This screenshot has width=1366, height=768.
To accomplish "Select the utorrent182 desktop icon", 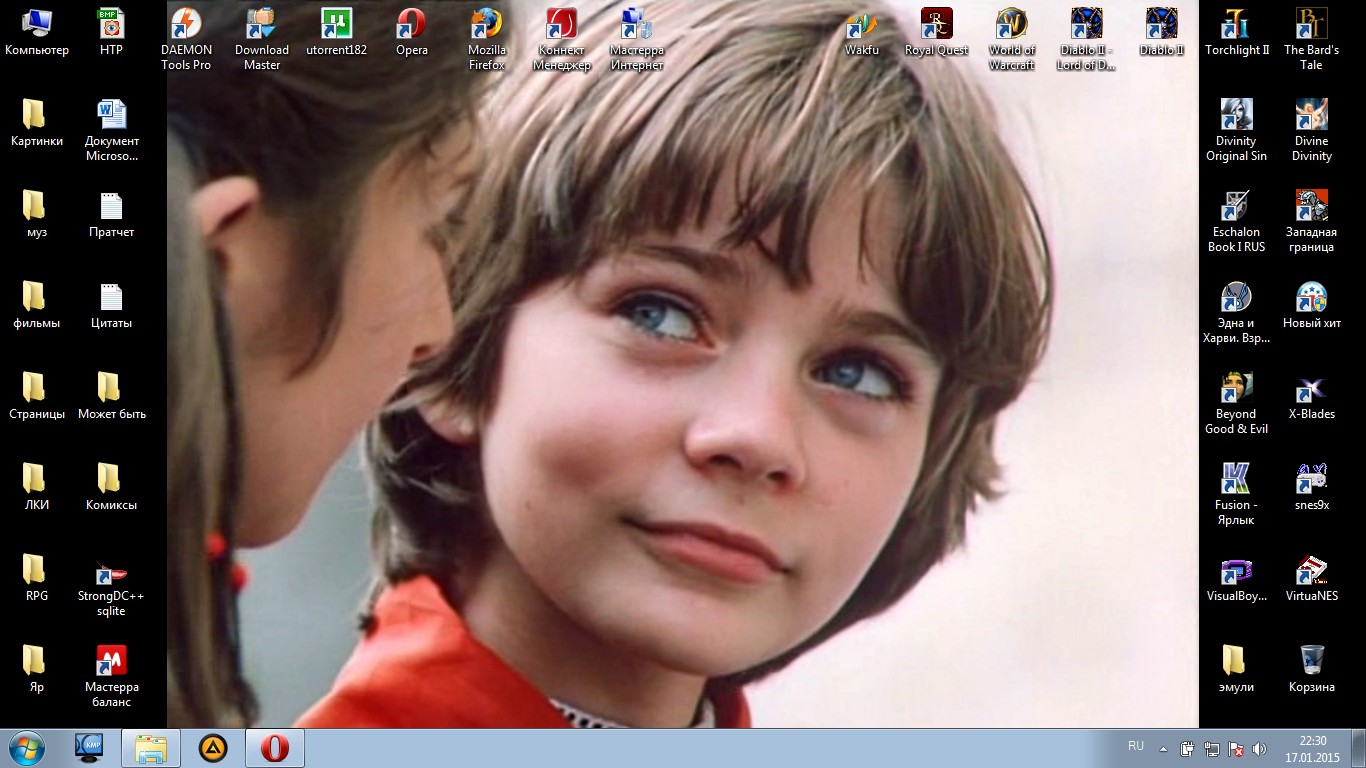I will [336, 32].
